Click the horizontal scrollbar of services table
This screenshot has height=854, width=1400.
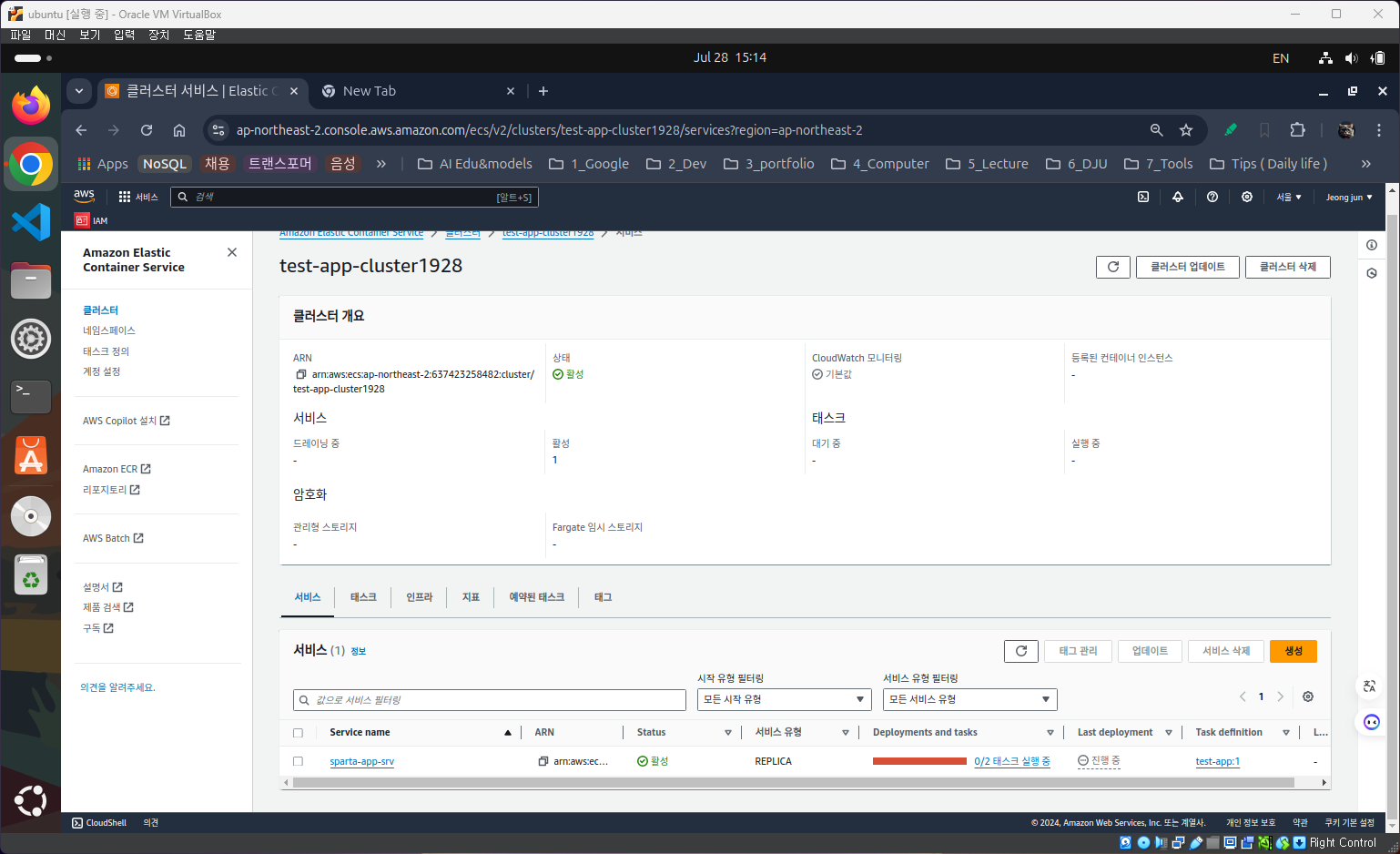pos(793,782)
